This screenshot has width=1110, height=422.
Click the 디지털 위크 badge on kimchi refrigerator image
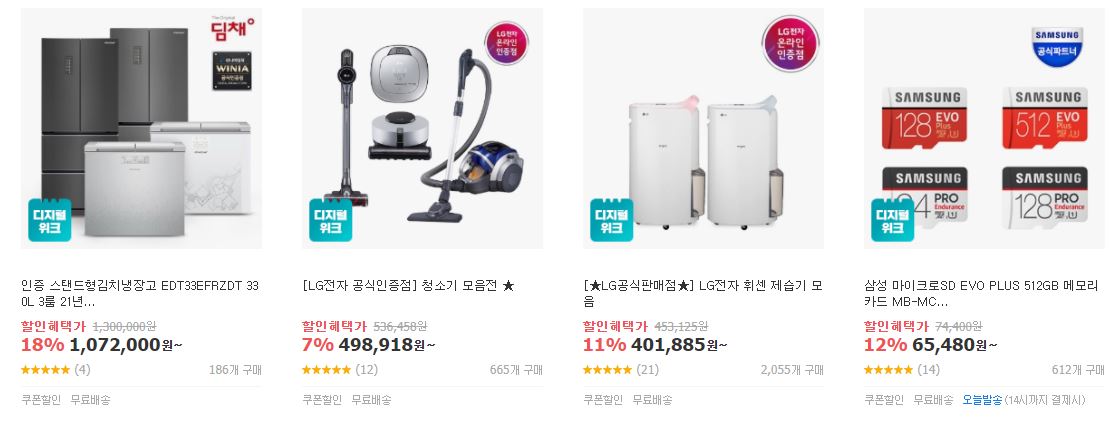50,219
